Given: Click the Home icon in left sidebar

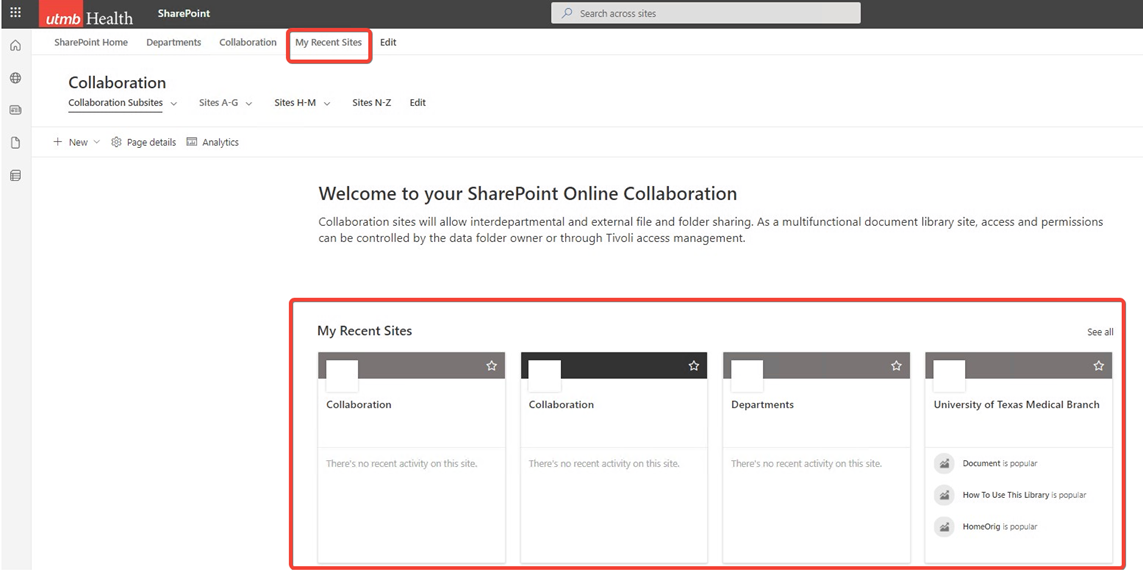Looking at the screenshot, I should click(x=15, y=46).
